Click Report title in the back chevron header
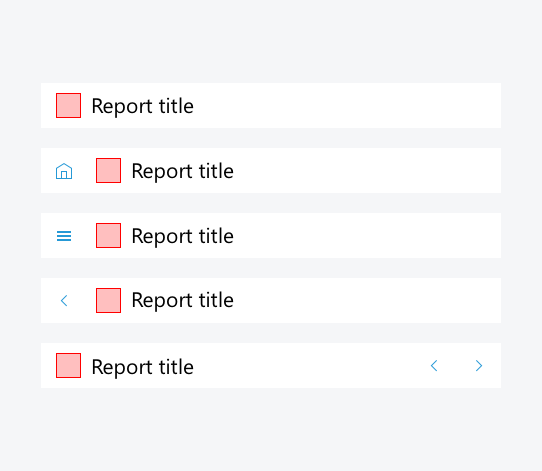The height and width of the screenshot is (471, 542). click(x=183, y=300)
